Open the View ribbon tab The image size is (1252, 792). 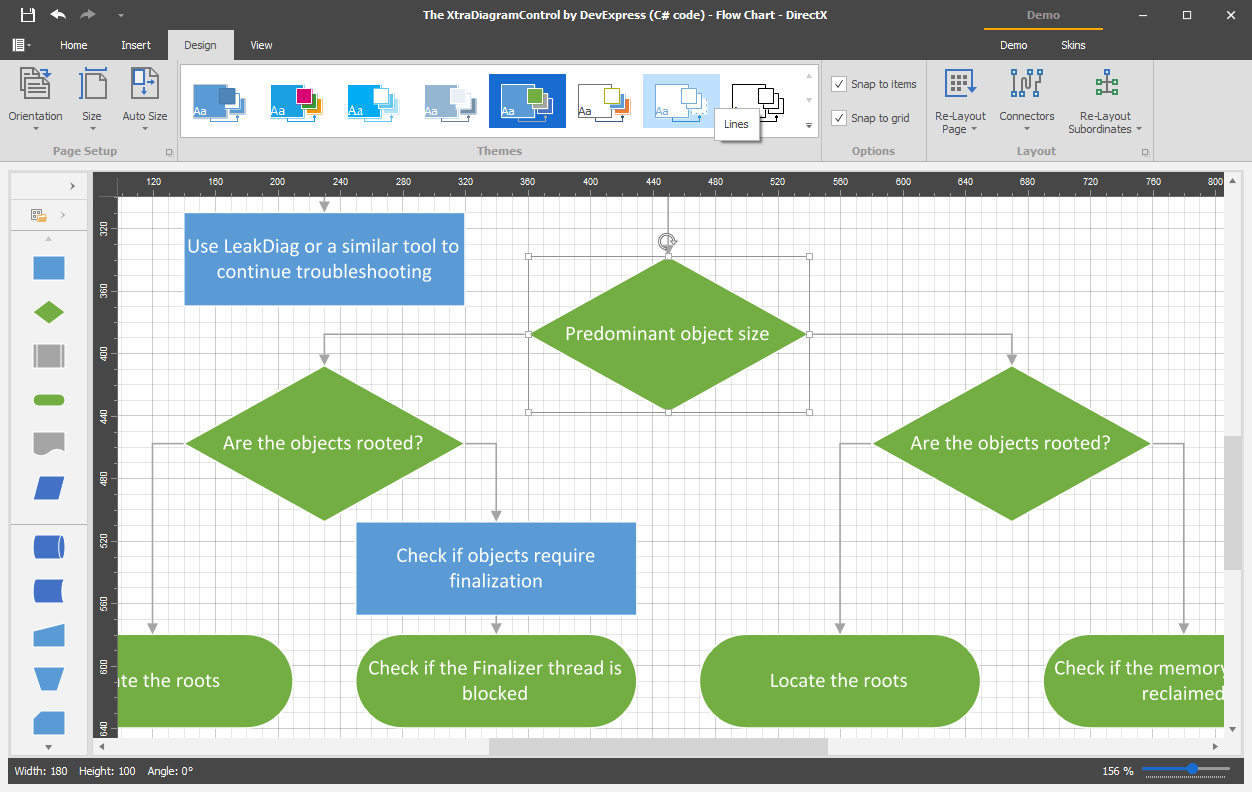pyautogui.click(x=261, y=45)
